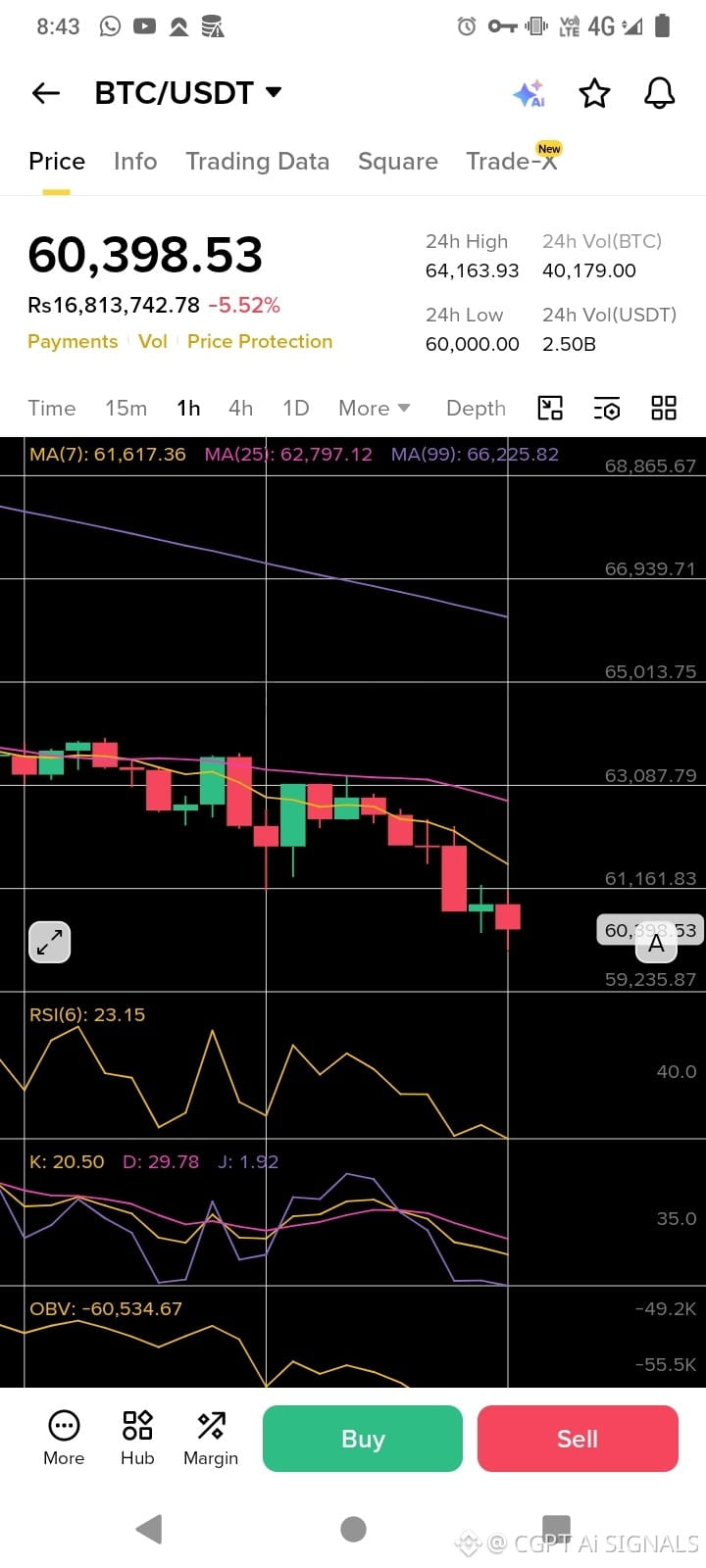Add pair to favorites with star icon
Screen dimensions: 706x1568
pos(594,94)
